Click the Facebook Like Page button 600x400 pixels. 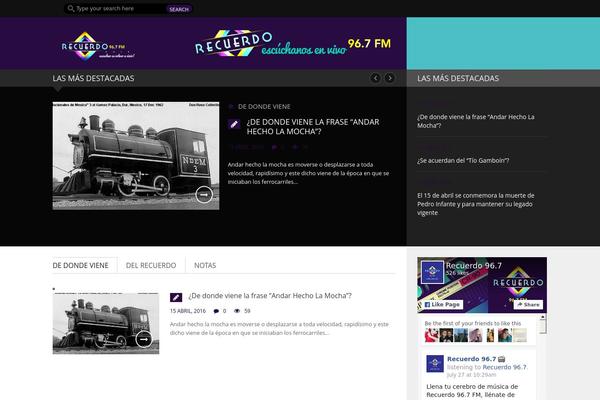(442, 305)
